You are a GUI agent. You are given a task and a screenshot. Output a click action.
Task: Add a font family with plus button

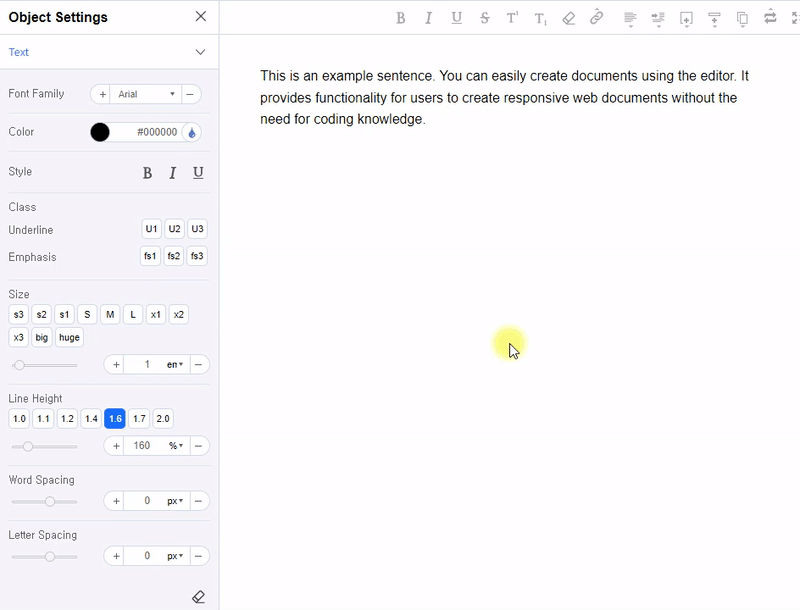(102, 94)
